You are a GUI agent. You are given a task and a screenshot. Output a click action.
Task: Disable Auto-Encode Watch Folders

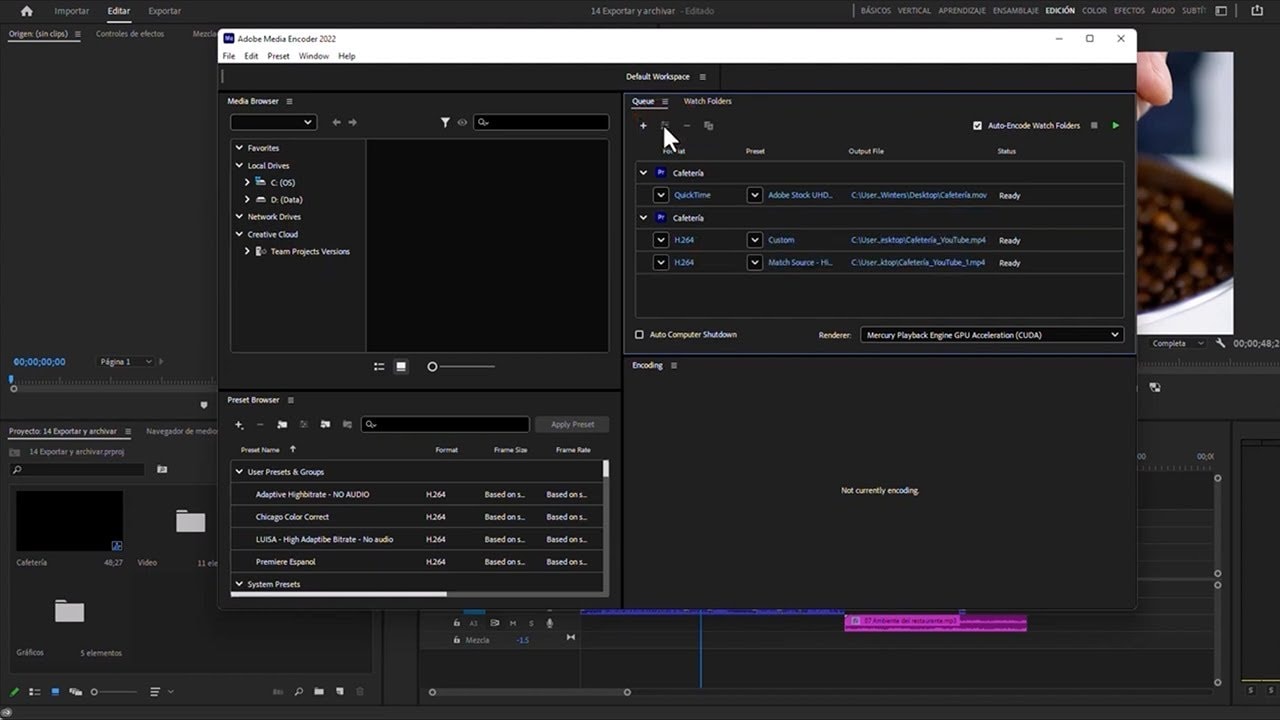coord(977,125)
